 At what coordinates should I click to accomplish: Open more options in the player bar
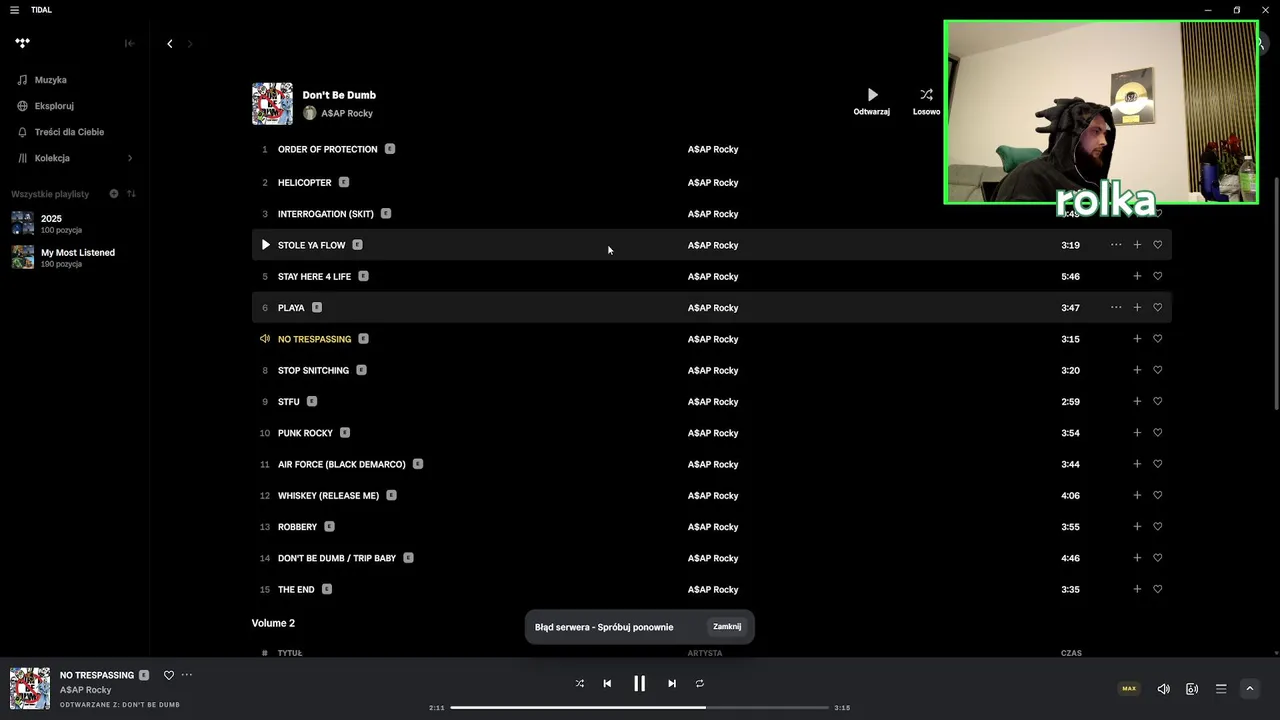coord(187,675)
